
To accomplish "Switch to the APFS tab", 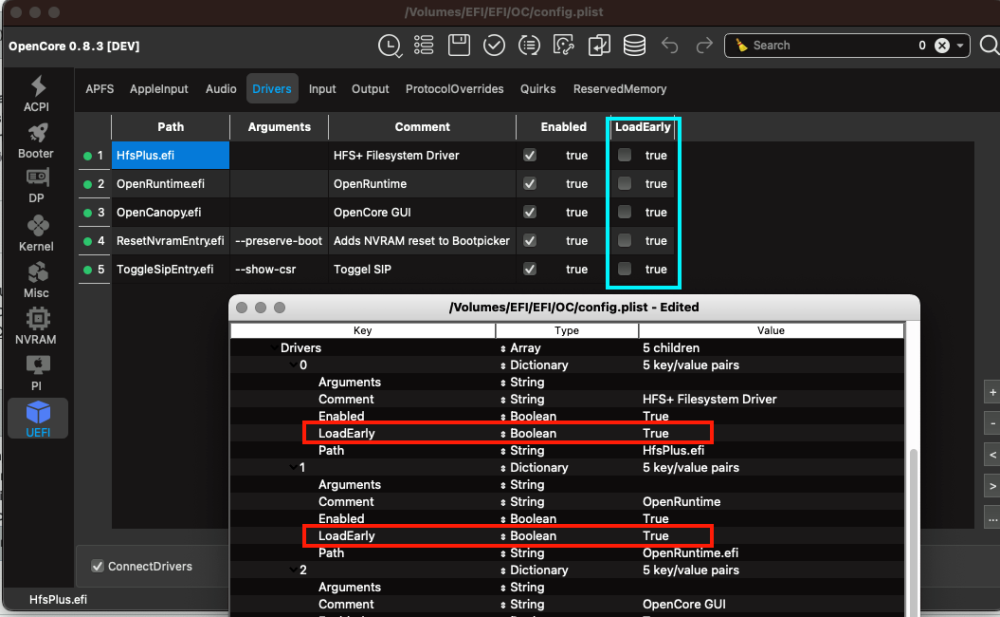I will 99,89.
